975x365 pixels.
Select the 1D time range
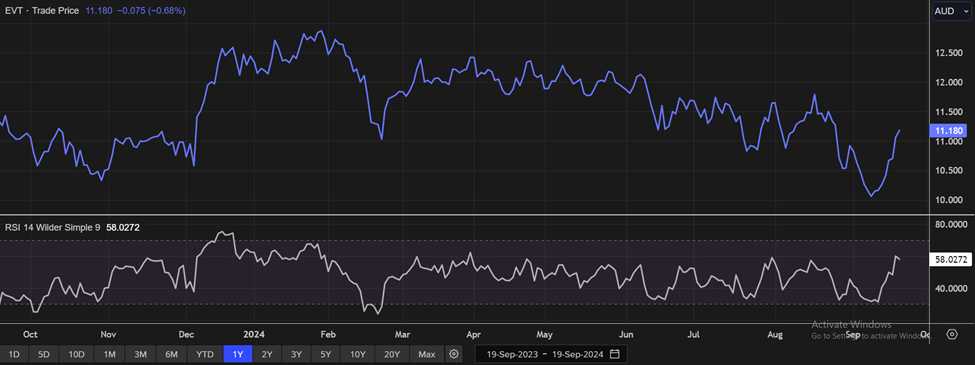coord(14,354)
